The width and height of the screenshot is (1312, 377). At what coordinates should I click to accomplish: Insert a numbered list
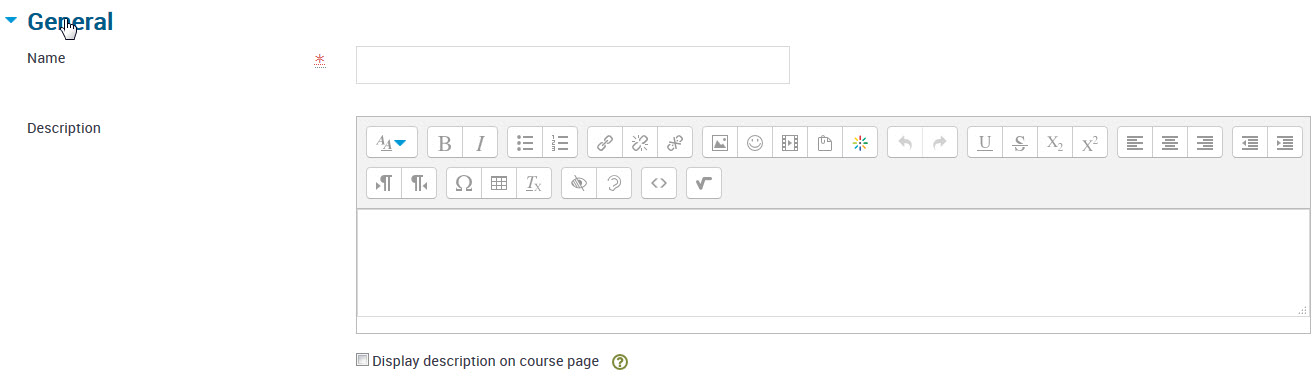coord(560,143)
